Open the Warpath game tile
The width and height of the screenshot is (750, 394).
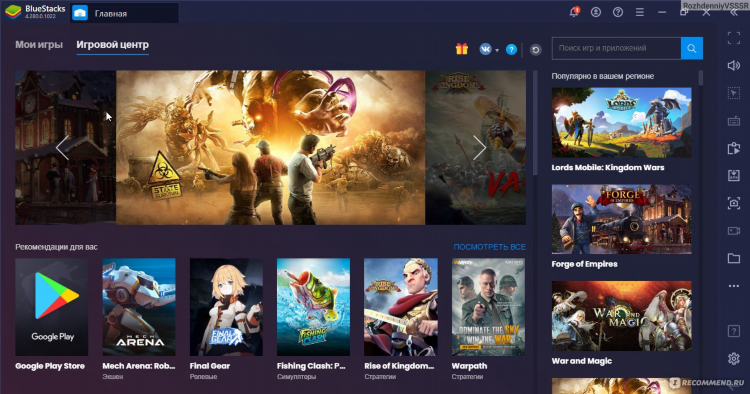coord(488,307)
